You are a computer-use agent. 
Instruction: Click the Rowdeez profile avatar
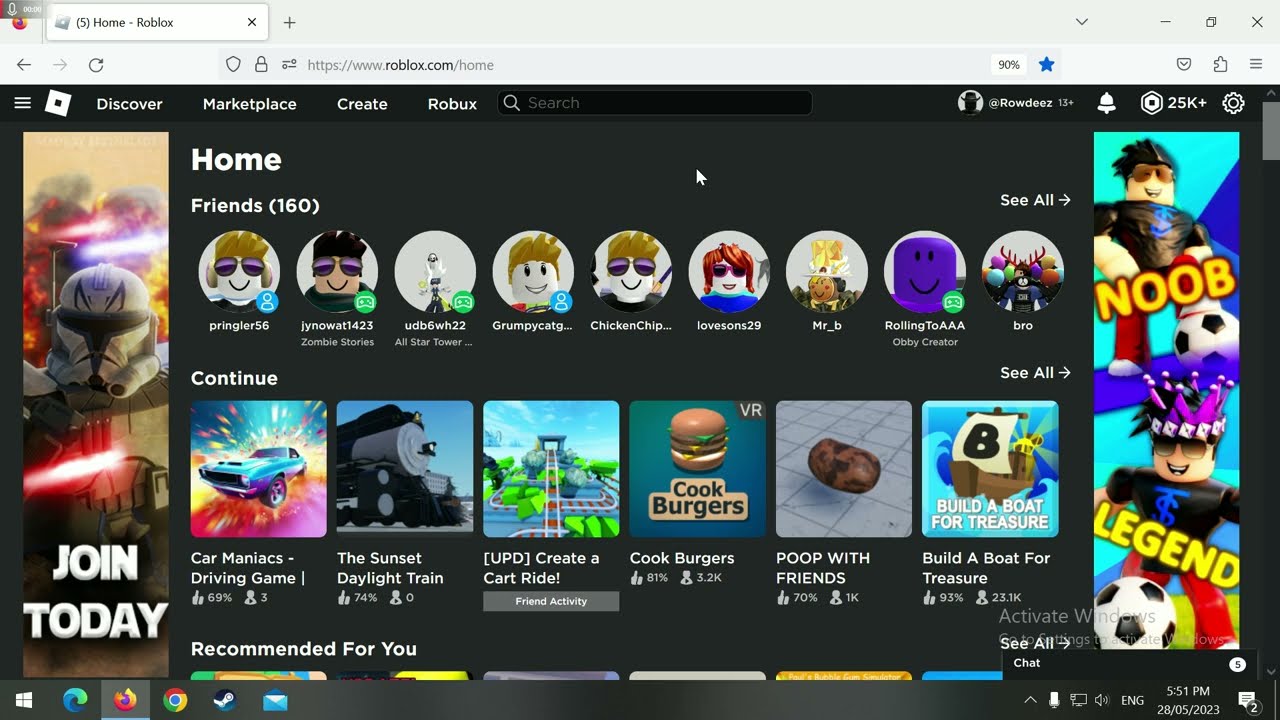coord(970,103)
